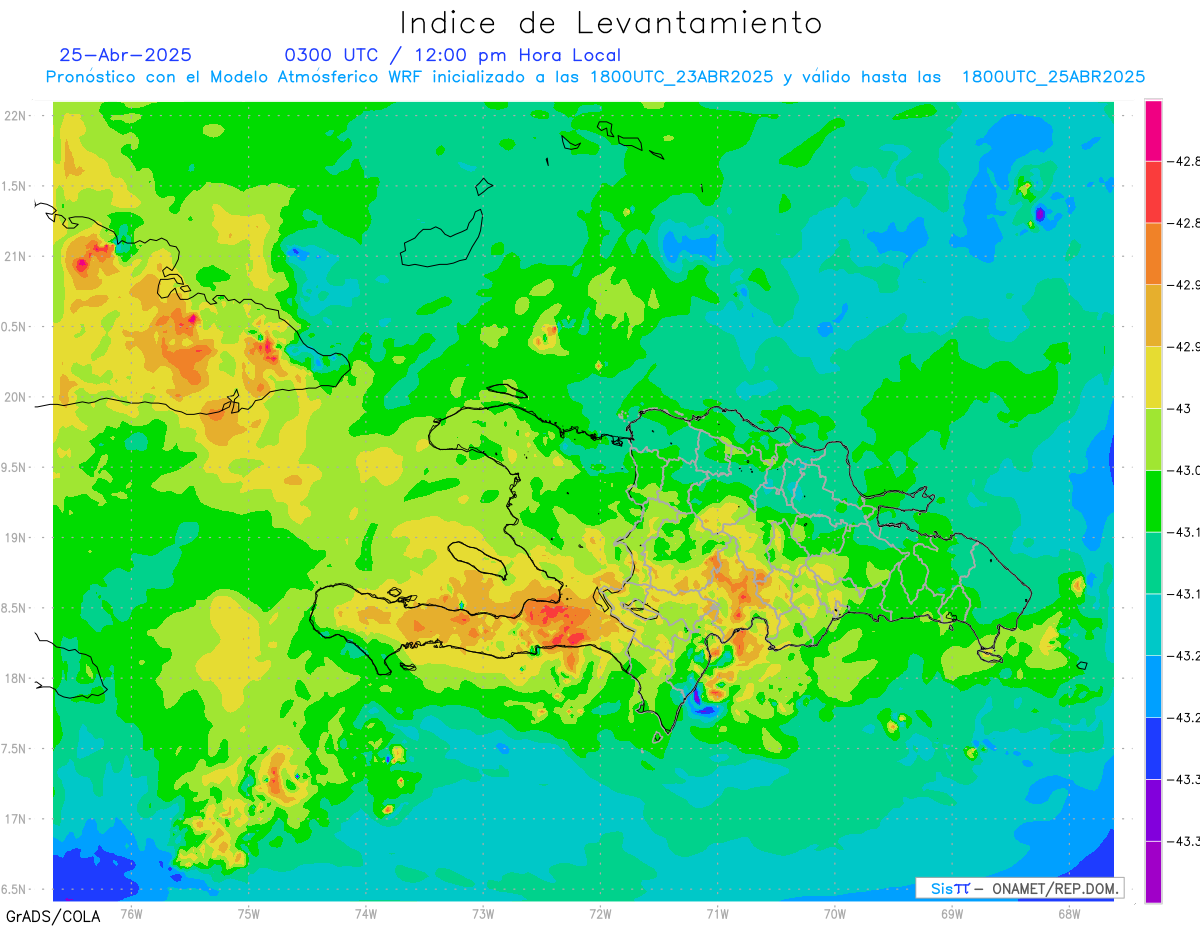This screenshot has width=1200, height=927.
Task: Click the "69W" longitude label
Action: pyautogui.click(x=952, y=913)
